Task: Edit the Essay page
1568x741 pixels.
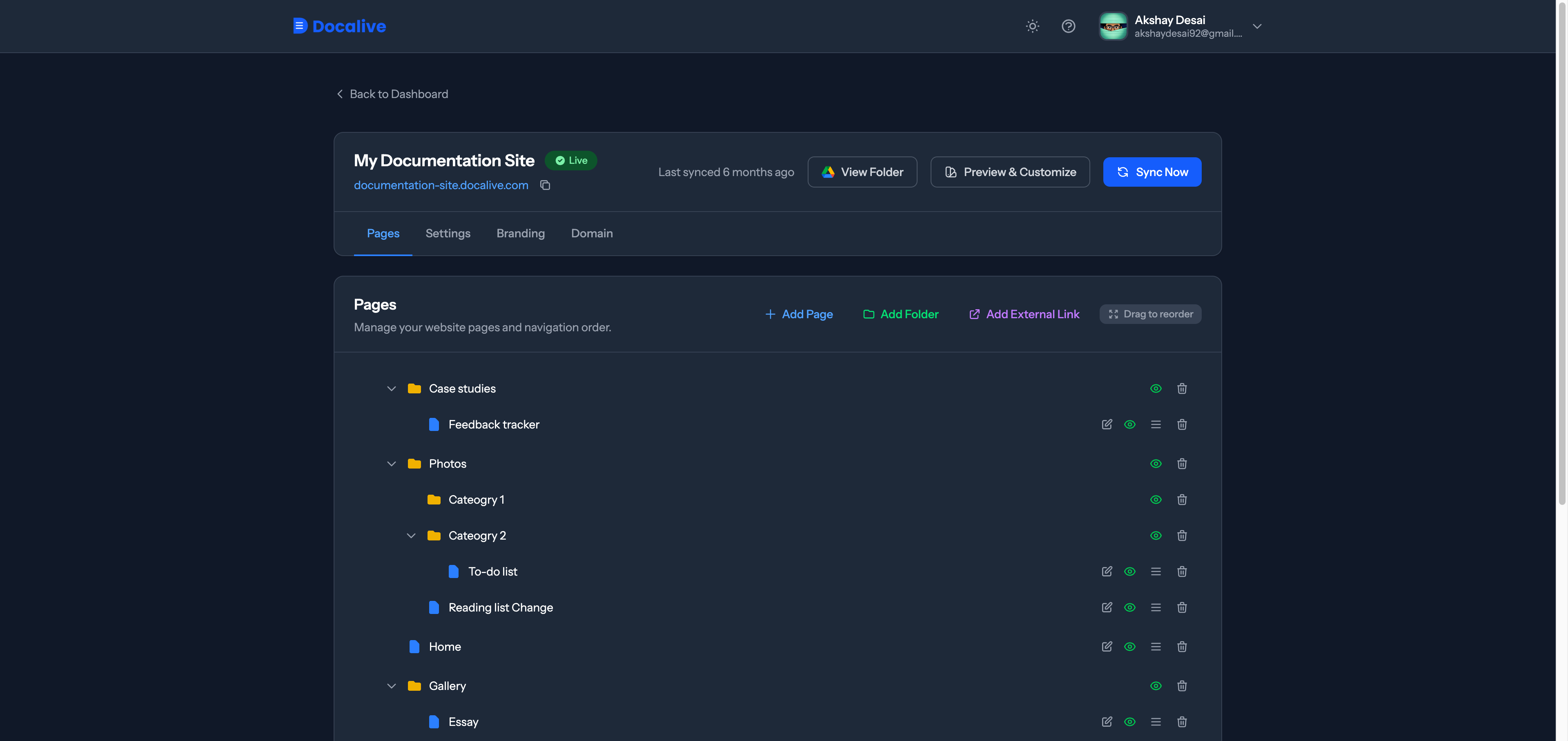Action: [1107, 721]
